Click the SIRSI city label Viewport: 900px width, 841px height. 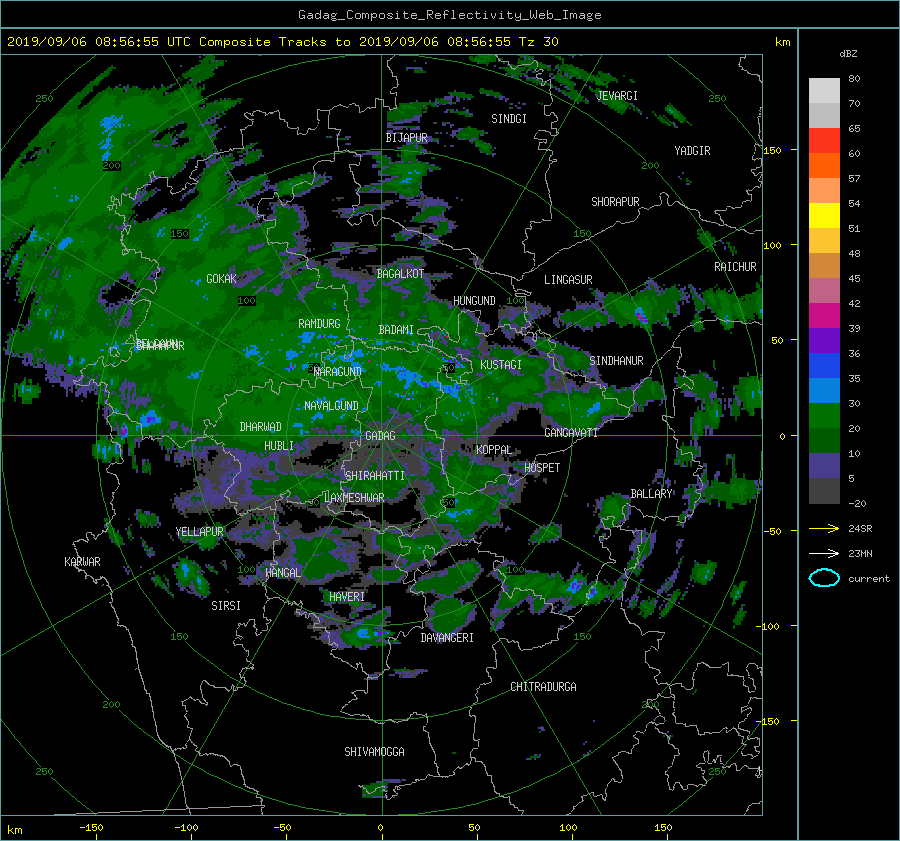coord(226,606)
